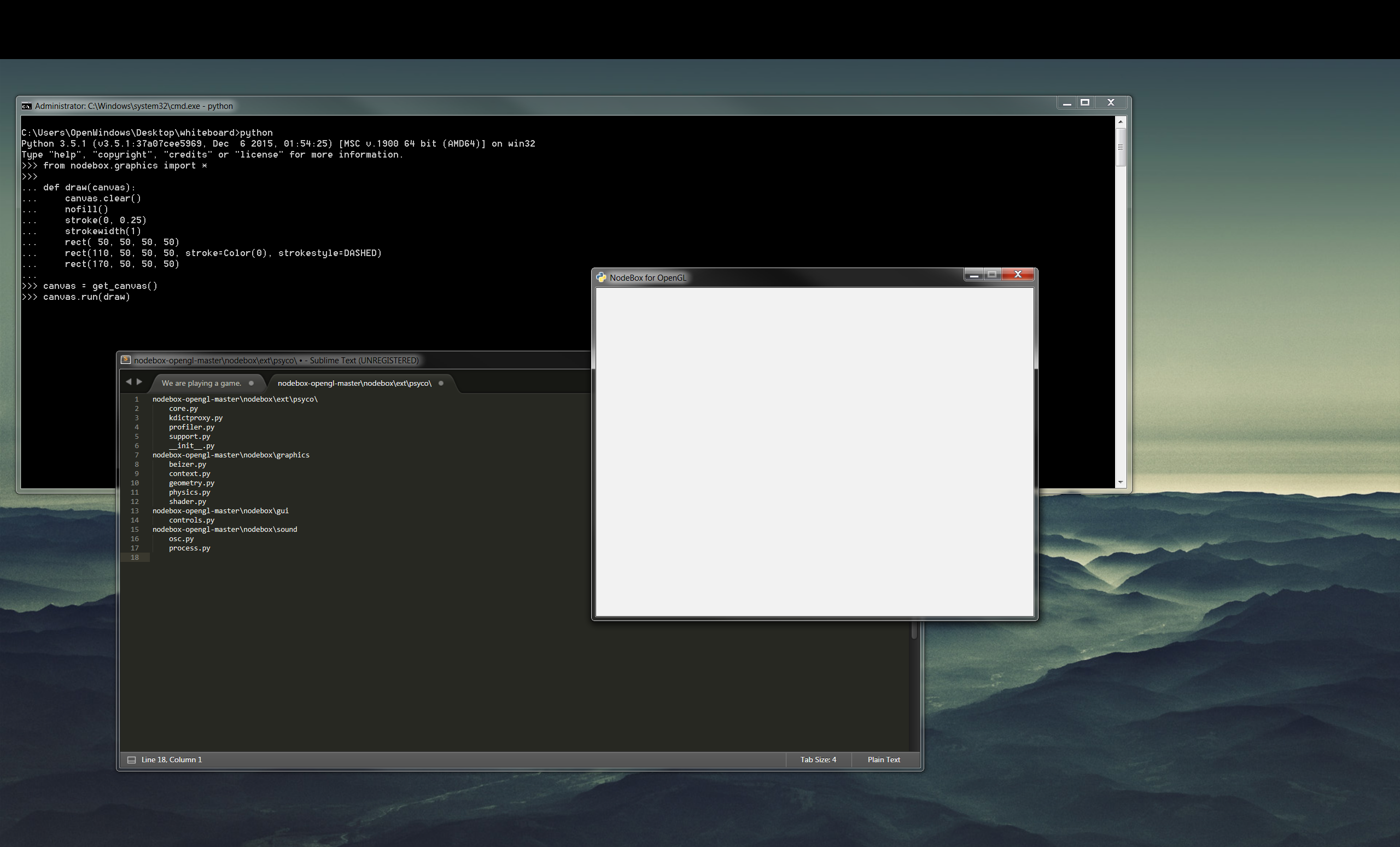The height and width of the screenshot is (847, 1400).
Task: Open the Plain Text syntax selector
Action: click(x=883, y=759)
